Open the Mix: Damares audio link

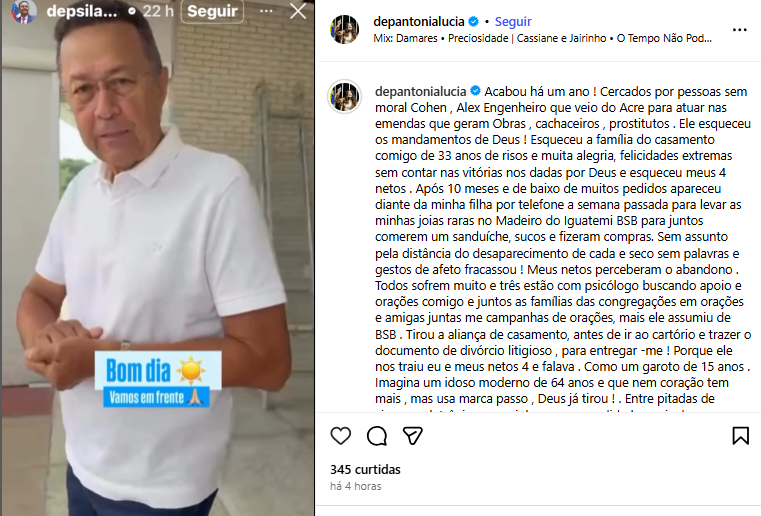543,38
